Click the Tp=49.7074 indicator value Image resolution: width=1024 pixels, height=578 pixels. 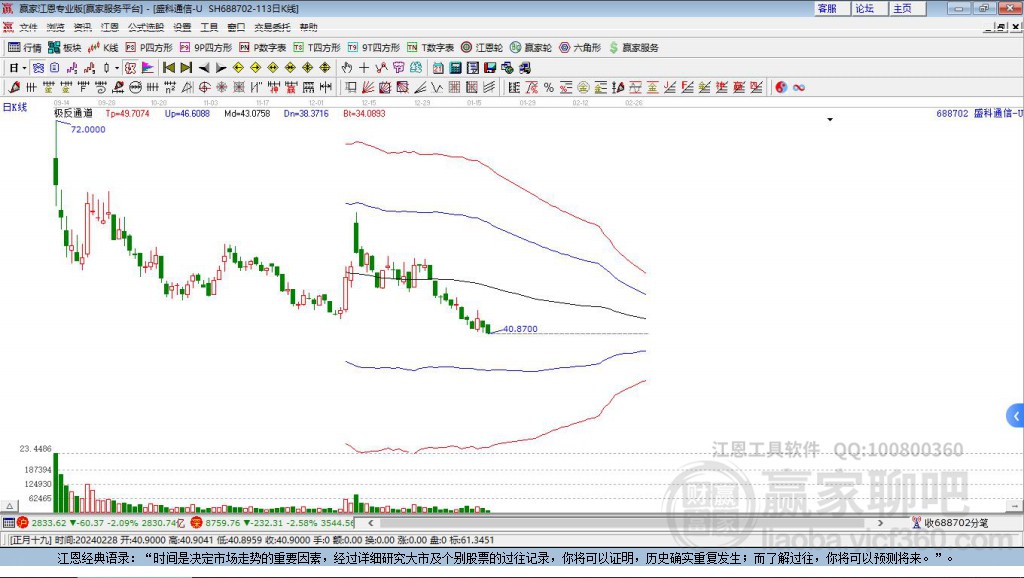pyautogui.click(x=127, y=113)
